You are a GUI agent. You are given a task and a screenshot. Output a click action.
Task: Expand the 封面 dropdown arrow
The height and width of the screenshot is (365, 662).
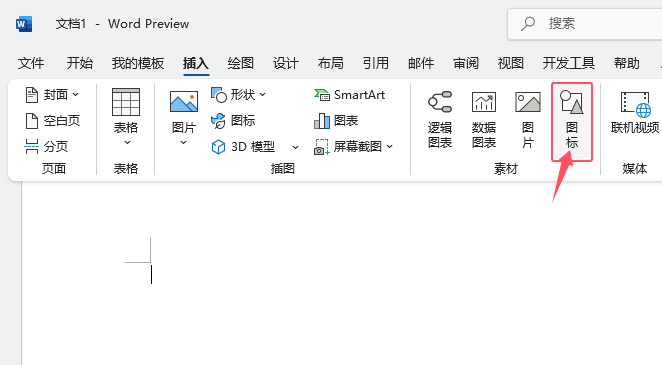coord(76,95)
